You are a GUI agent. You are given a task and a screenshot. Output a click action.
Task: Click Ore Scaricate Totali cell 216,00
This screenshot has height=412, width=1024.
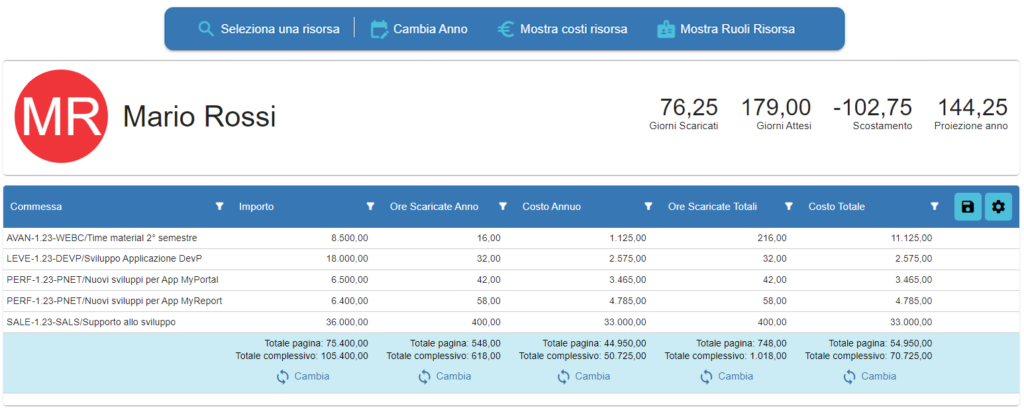(773, 238)
